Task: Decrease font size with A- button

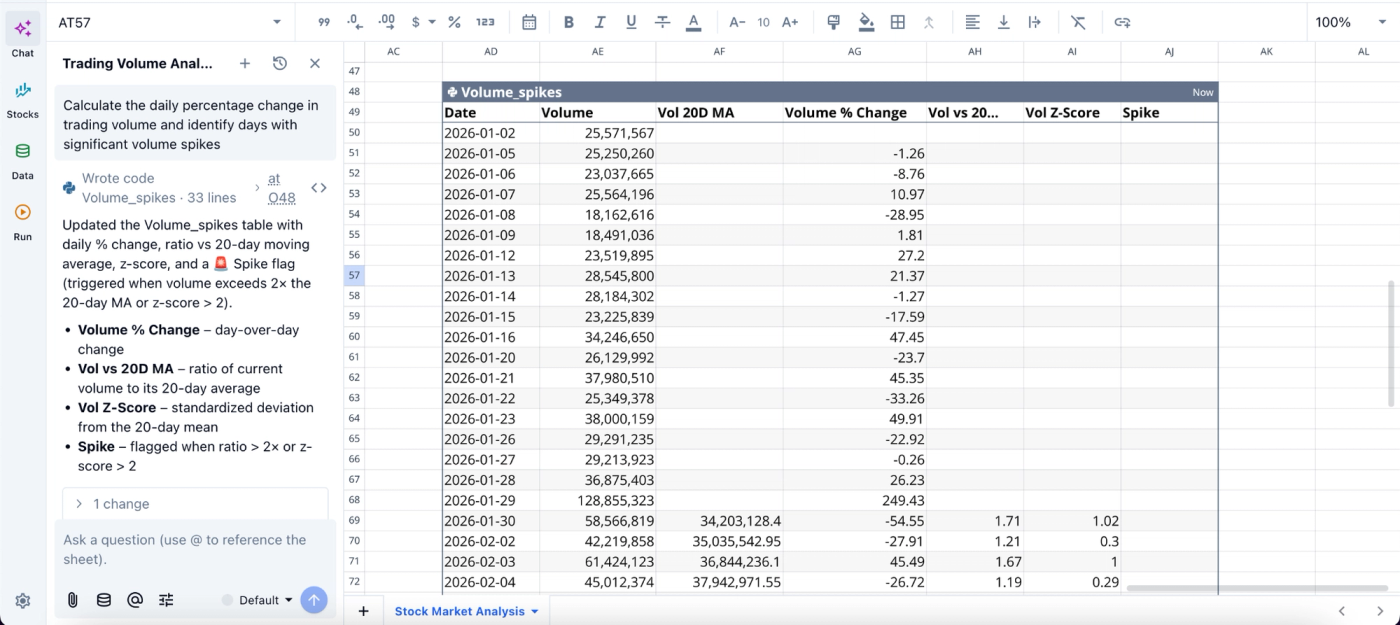Action: click(x=737, y=22)
